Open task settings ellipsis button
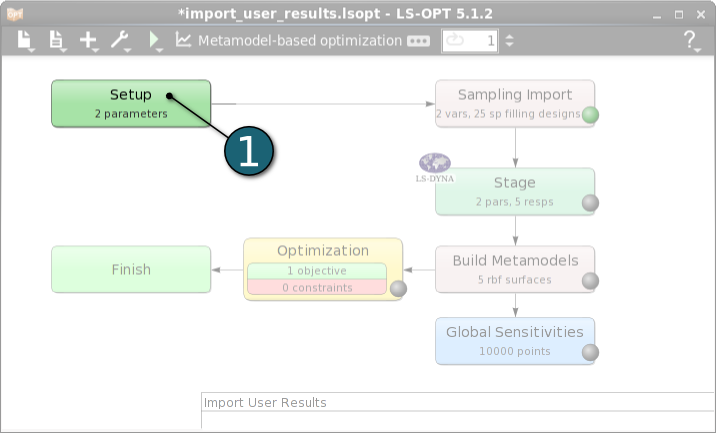This screenshot has height=433, width=716. click(x=418, y=41)
